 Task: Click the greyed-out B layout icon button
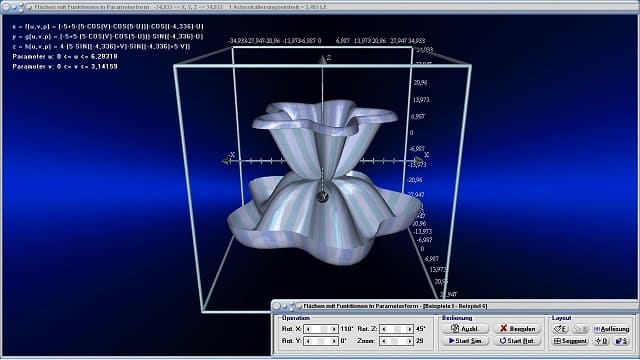[x=580, y=329]
